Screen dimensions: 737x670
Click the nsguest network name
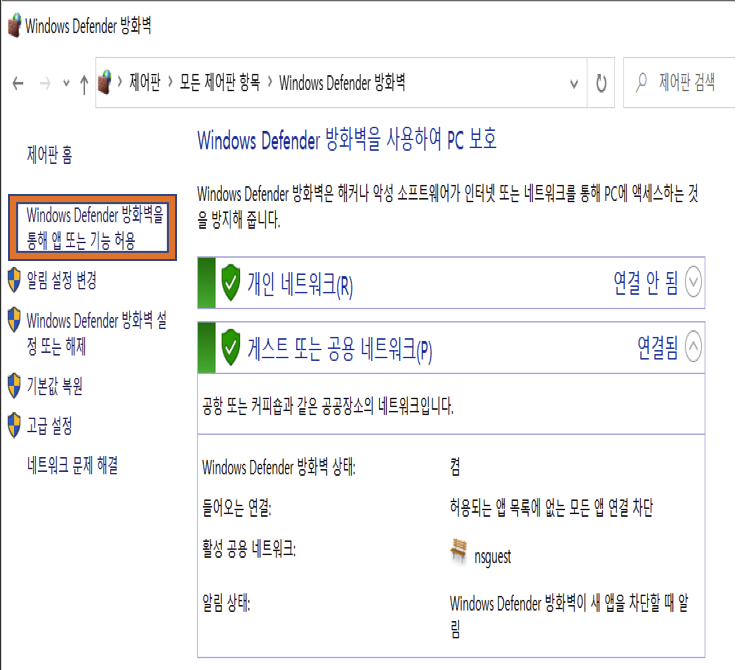pyautogui.click(x=492, y=557)
